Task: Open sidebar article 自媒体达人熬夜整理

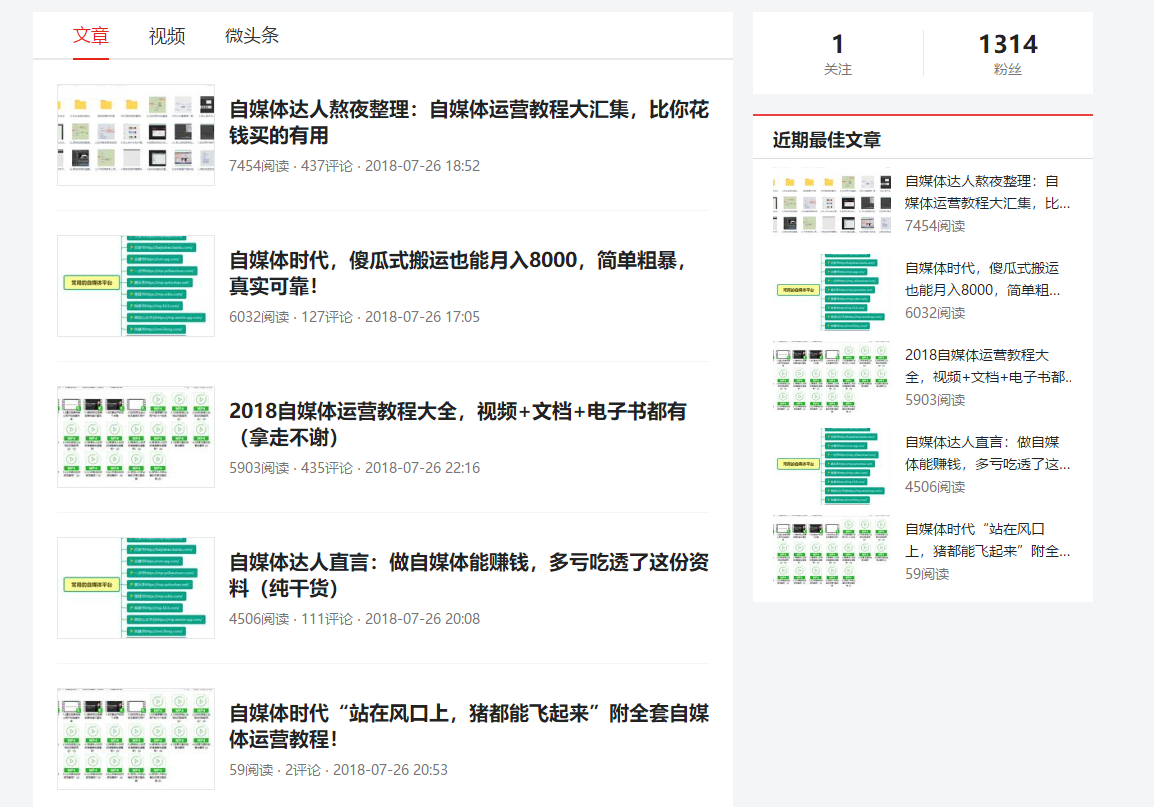Action: tap(987, 192)
